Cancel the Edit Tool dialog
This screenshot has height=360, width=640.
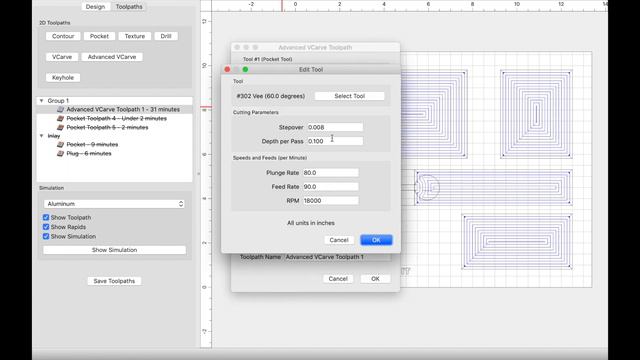click(339, 240)
